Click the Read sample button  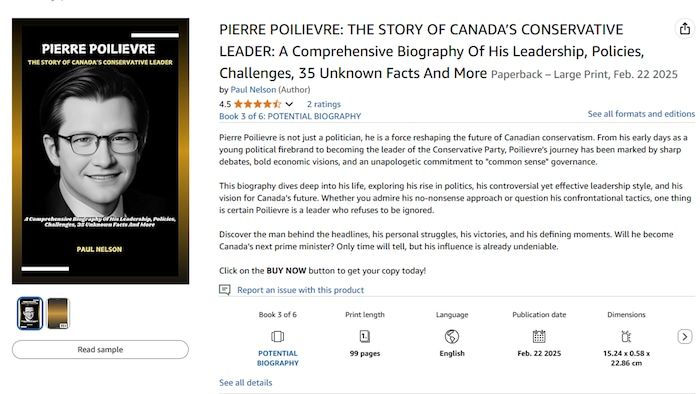tap(100, 349)
